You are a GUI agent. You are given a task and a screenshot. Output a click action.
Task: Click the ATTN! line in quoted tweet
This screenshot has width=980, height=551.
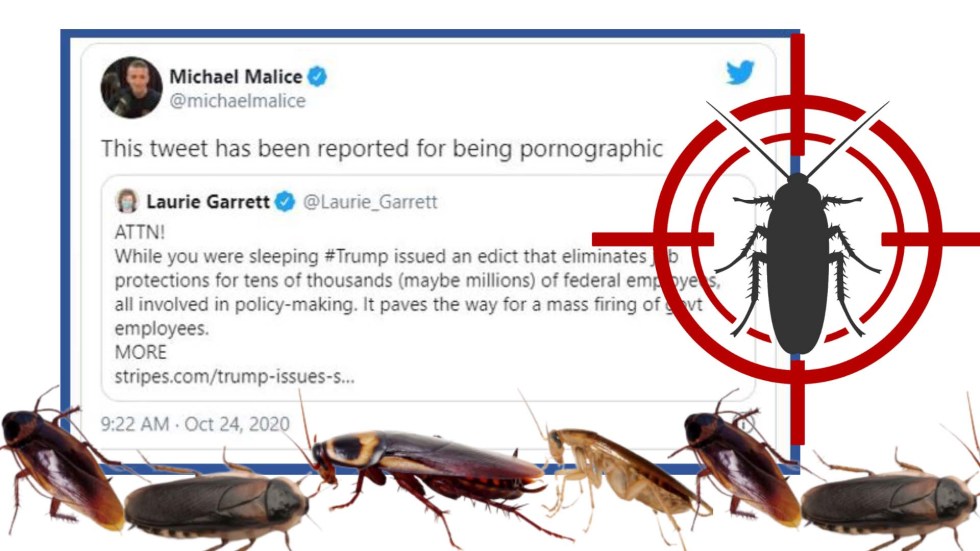(x=139, y=232)
